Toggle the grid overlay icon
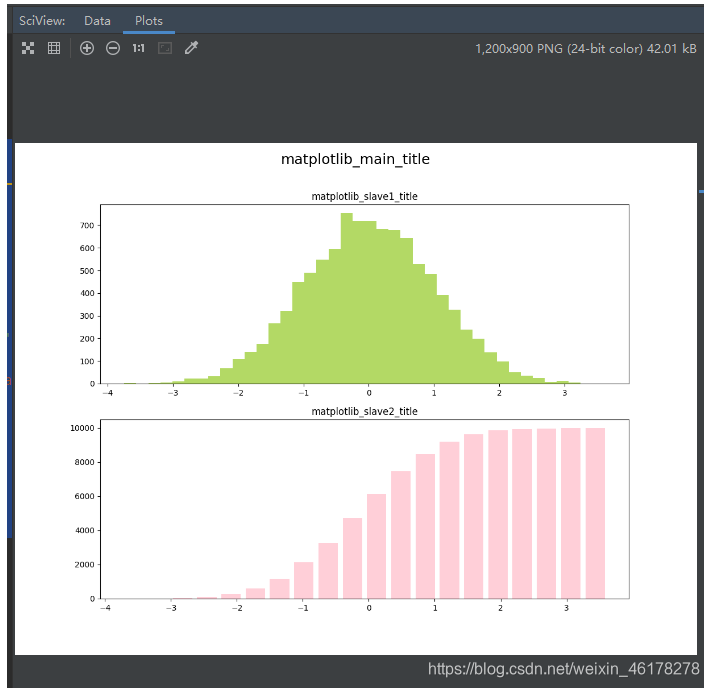Screen dimensions: 710x688 tap(54, 48)
